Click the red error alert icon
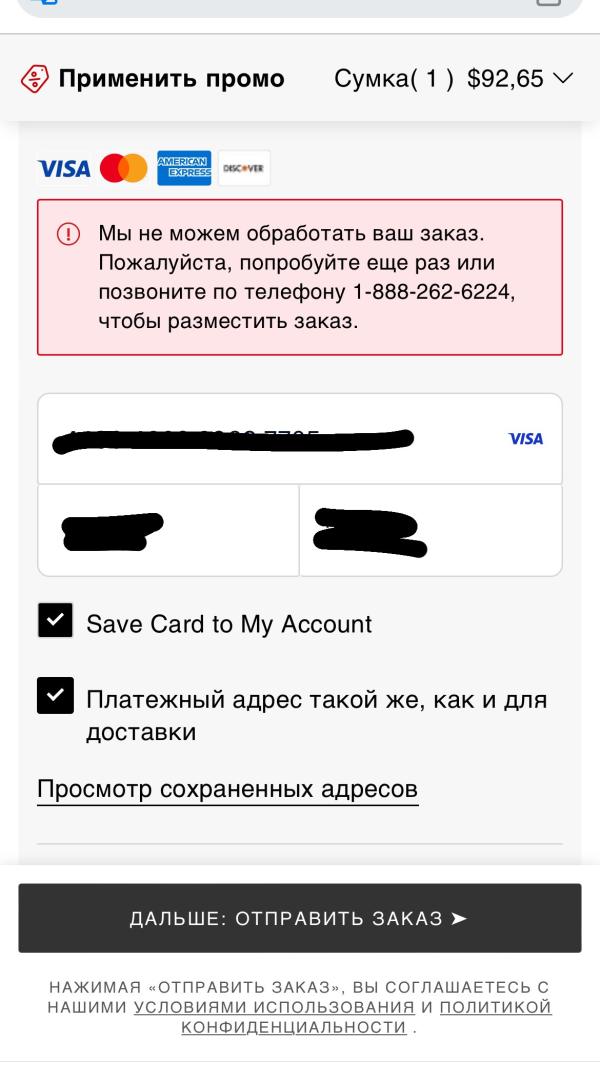 [68, 235]
